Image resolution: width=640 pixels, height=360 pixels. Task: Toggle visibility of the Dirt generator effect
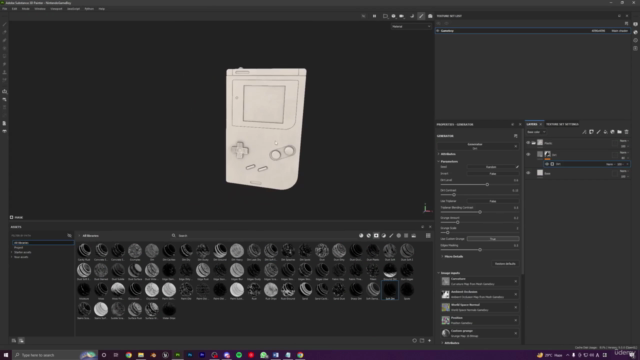(x=547, y=164)
